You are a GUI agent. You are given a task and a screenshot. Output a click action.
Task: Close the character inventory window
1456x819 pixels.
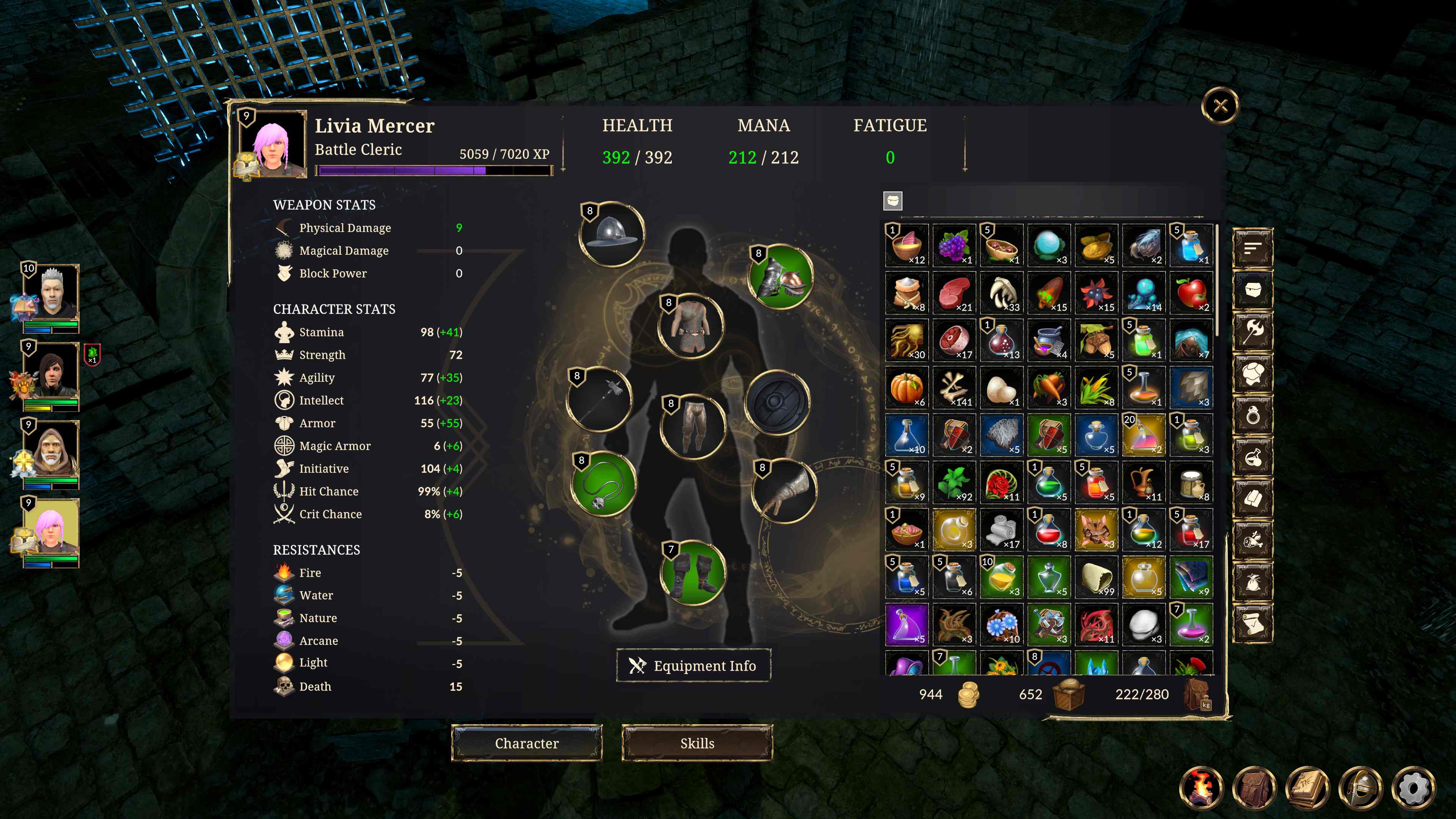(1220, 106)
